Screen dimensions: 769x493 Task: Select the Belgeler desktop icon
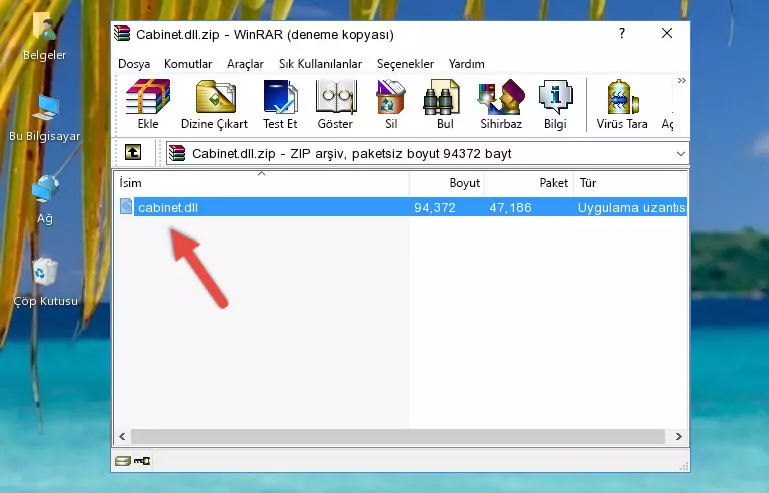(x=45, y=37)
